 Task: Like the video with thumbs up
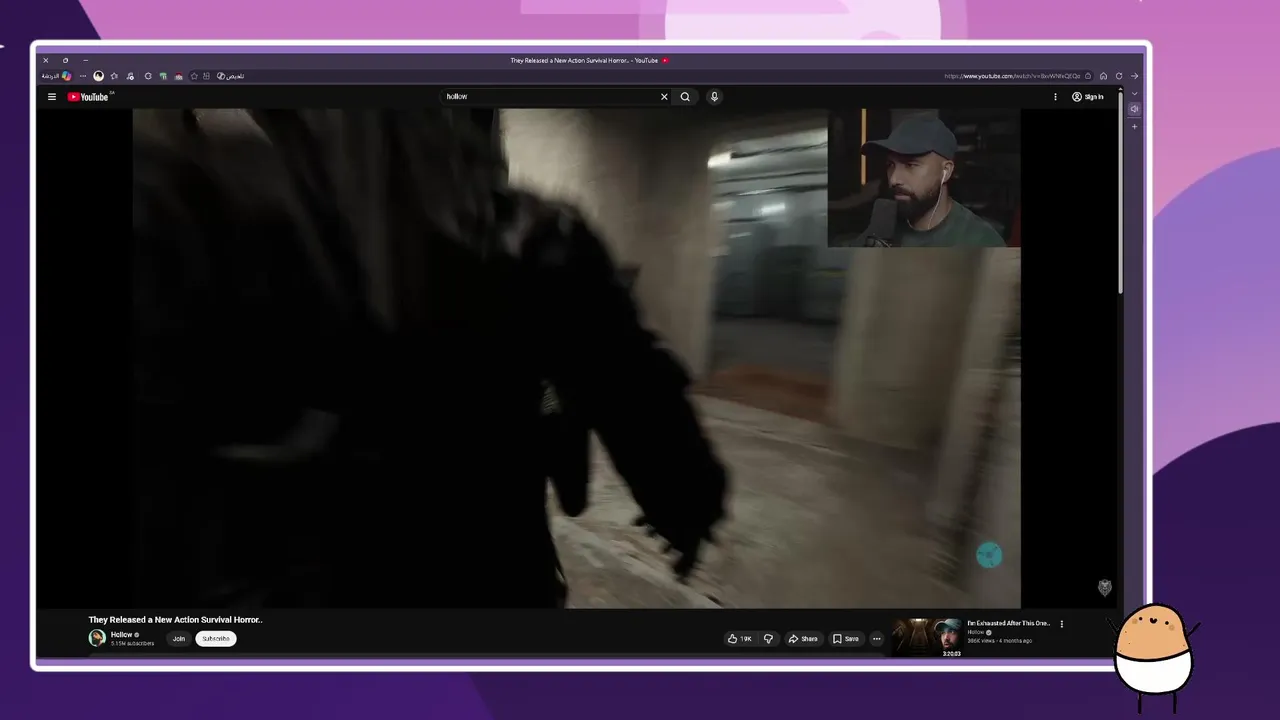click(x=739, y=639)
